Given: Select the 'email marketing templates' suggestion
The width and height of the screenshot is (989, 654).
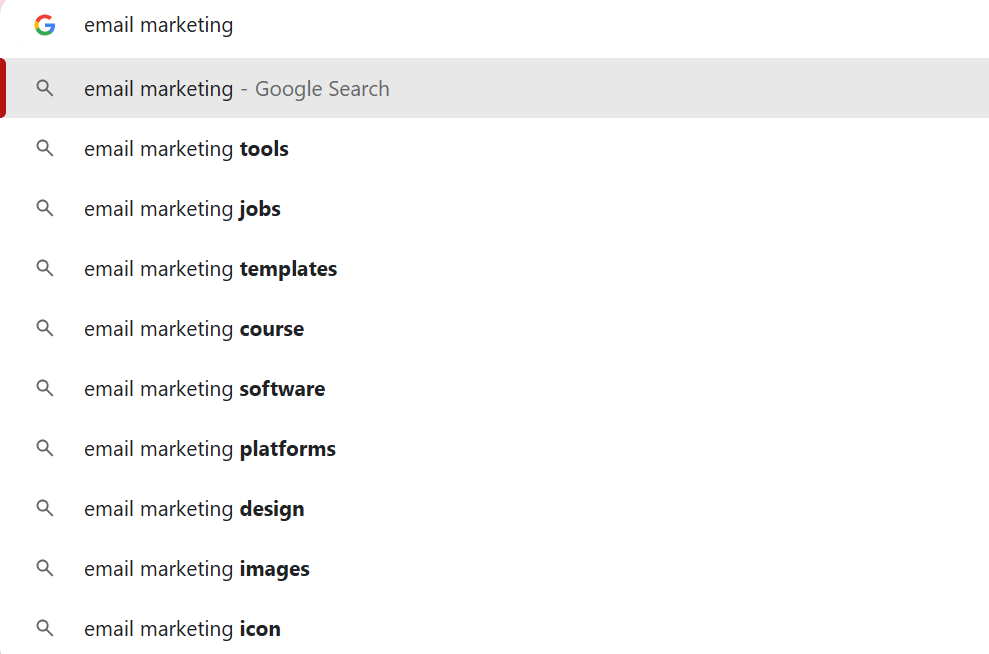Looking at the screenshot, I should coord(211,269).
